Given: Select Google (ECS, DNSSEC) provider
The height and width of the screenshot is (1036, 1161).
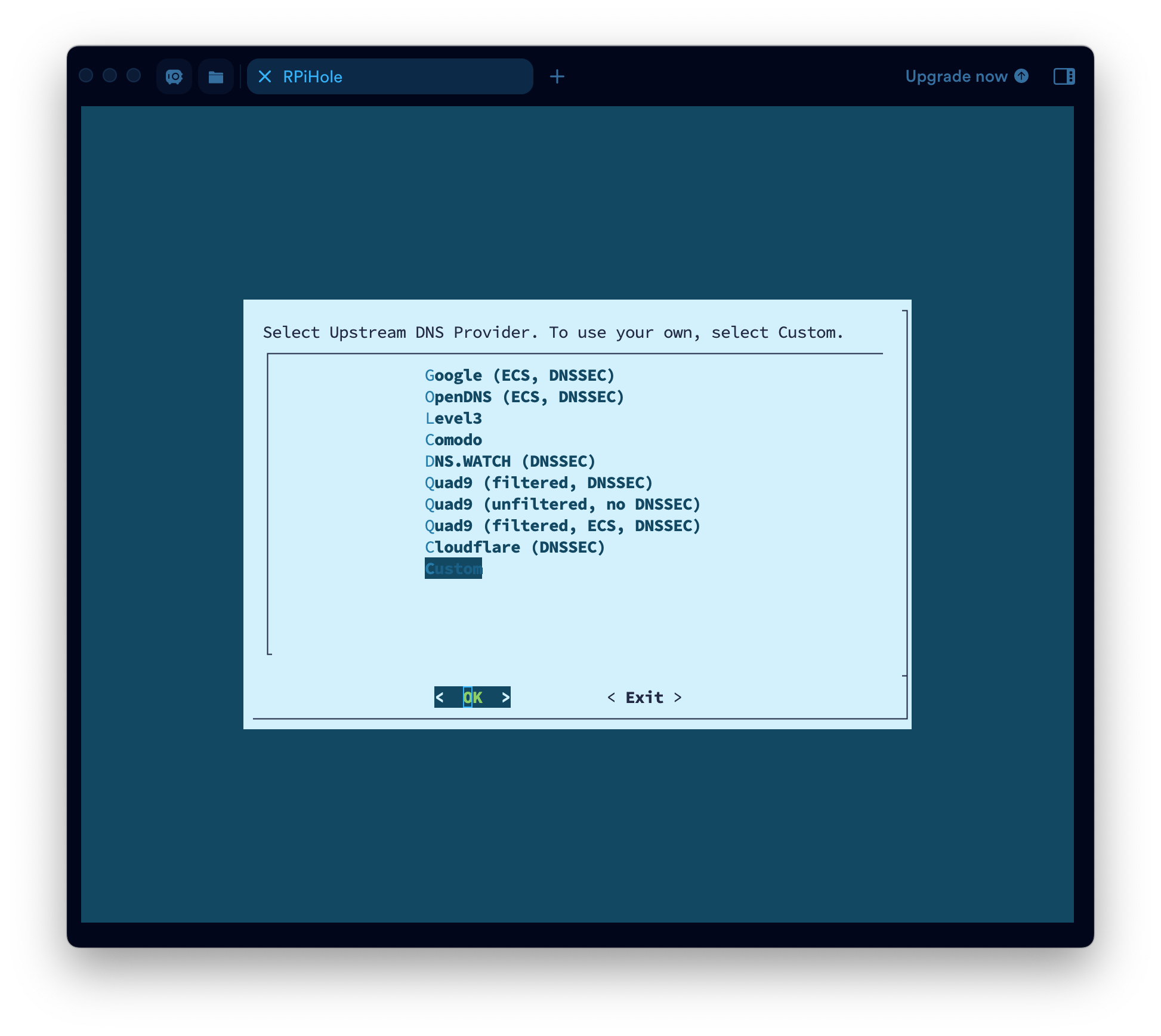Looking at the screenshot, I should pos(519,375).
